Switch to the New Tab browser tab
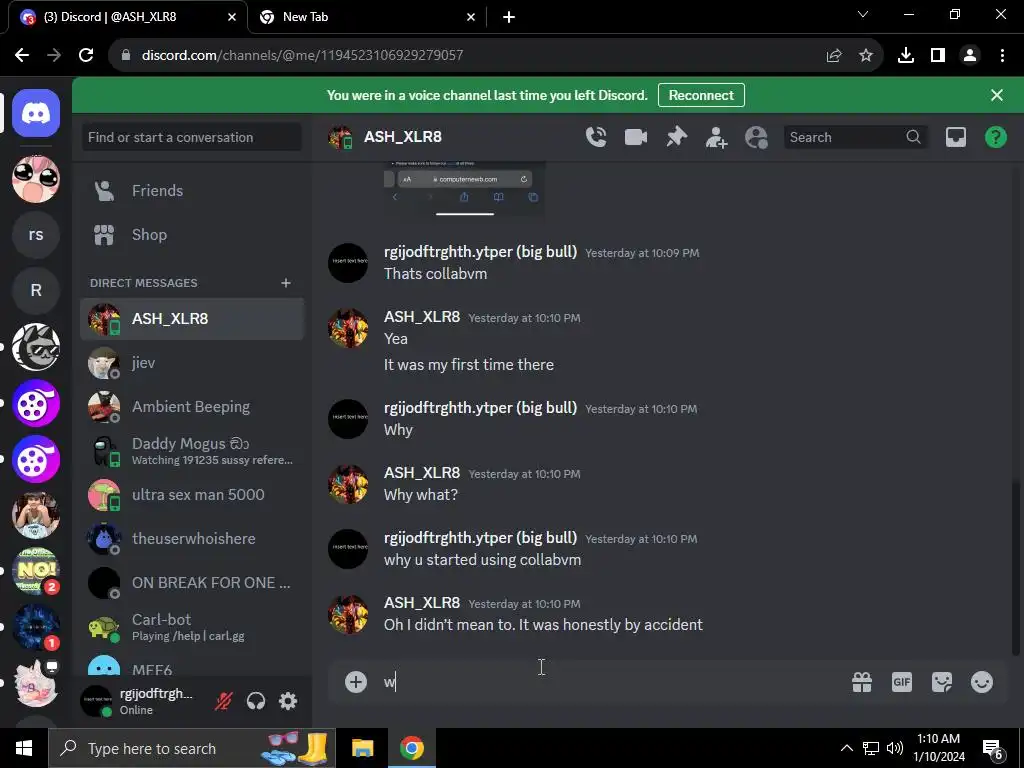 [x=367, y=17]
